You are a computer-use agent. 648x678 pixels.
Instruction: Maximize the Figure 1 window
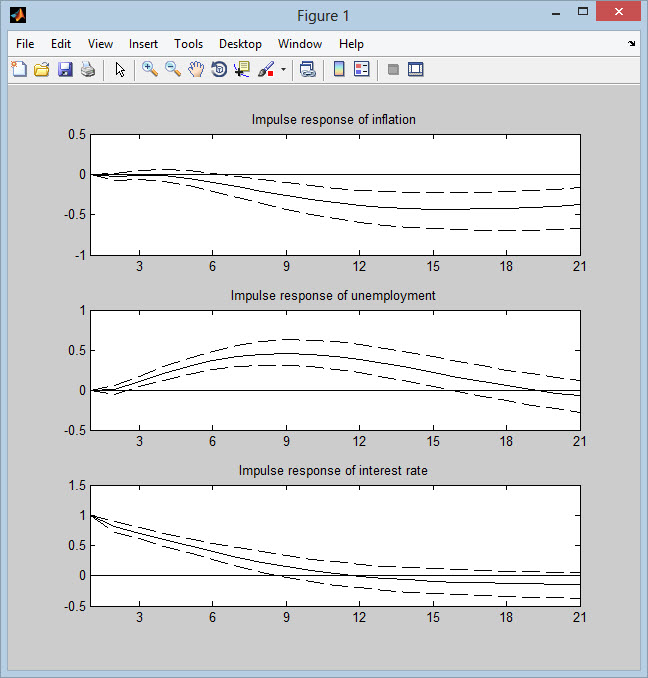(583, 12)
